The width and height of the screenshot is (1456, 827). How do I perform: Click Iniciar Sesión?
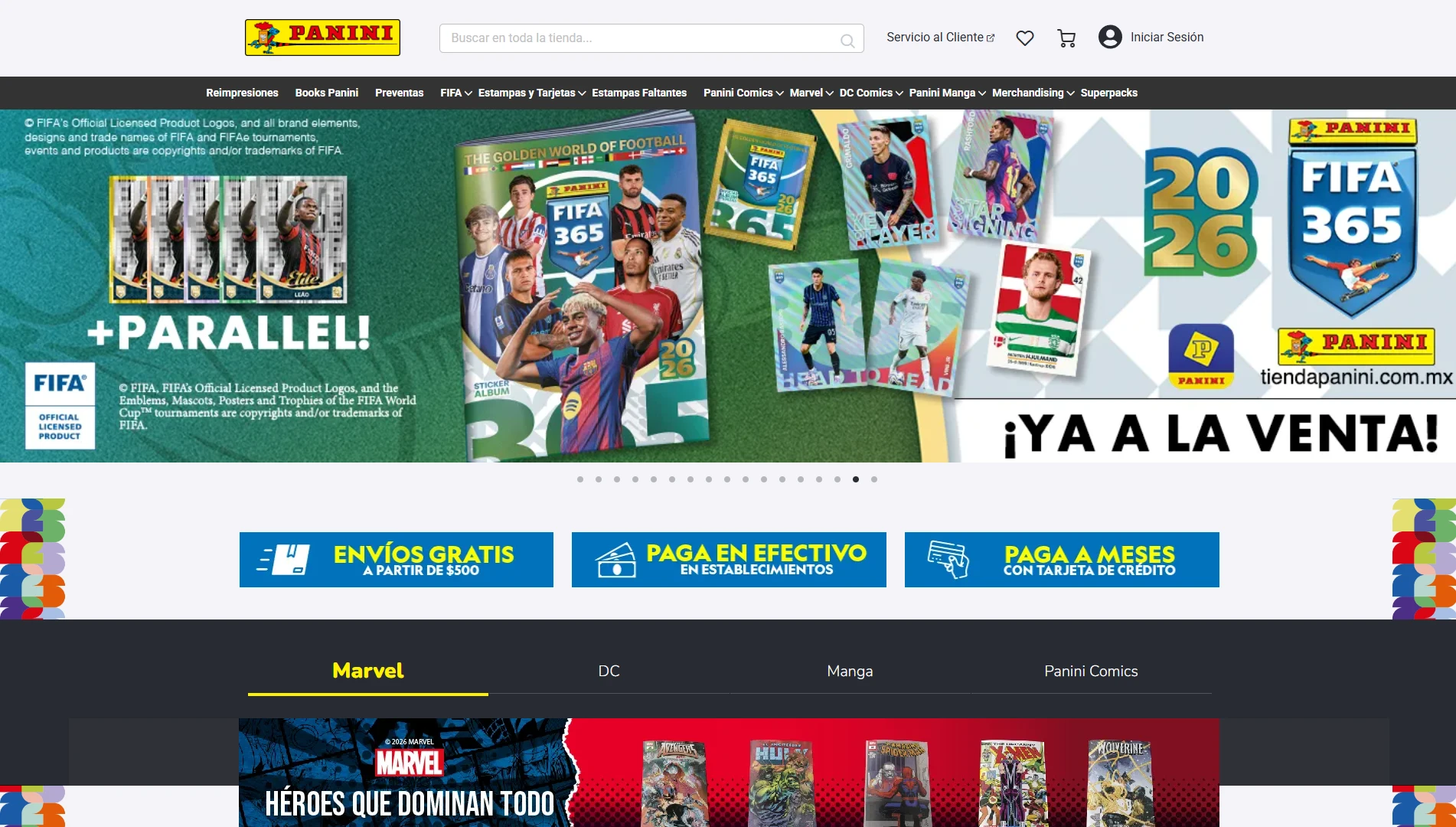(x=1167, y=37)
